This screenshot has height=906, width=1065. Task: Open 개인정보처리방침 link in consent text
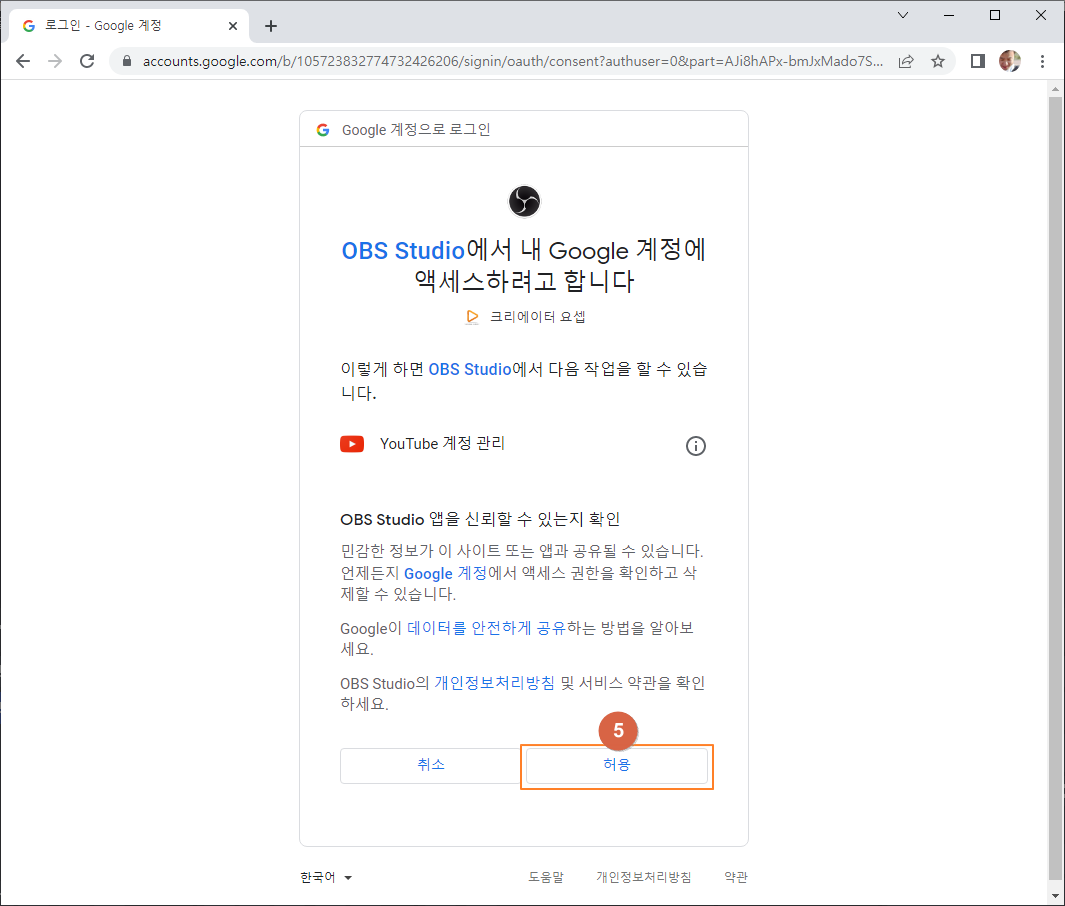point(494,683)
